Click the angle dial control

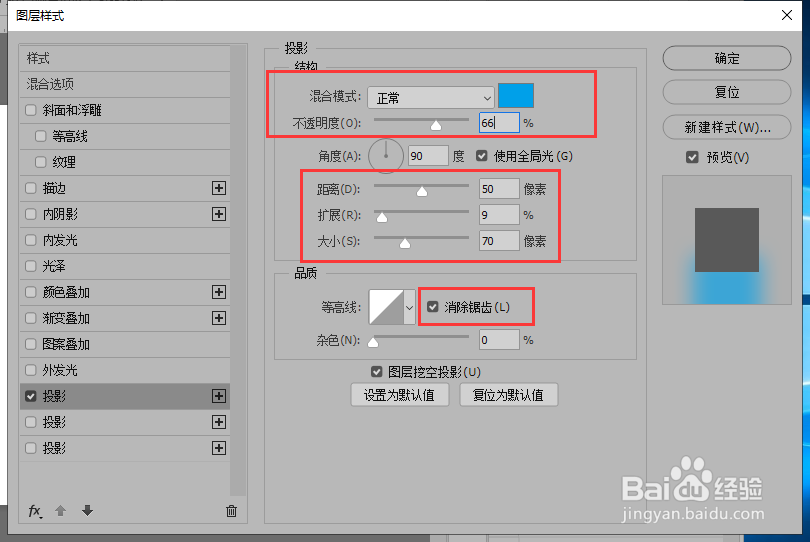click(385, 156)
